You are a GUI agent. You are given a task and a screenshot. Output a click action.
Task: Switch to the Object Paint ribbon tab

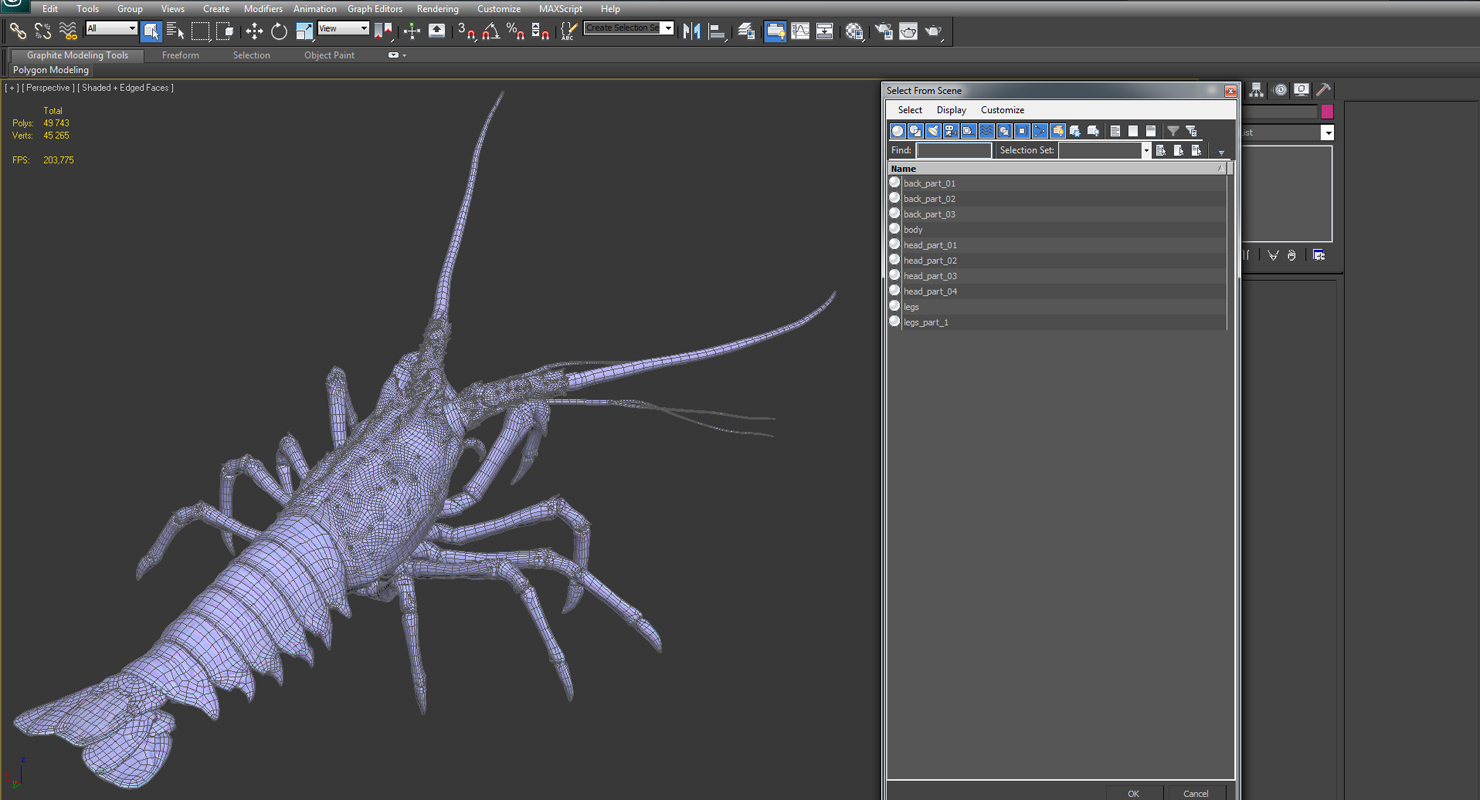(329, 55)
